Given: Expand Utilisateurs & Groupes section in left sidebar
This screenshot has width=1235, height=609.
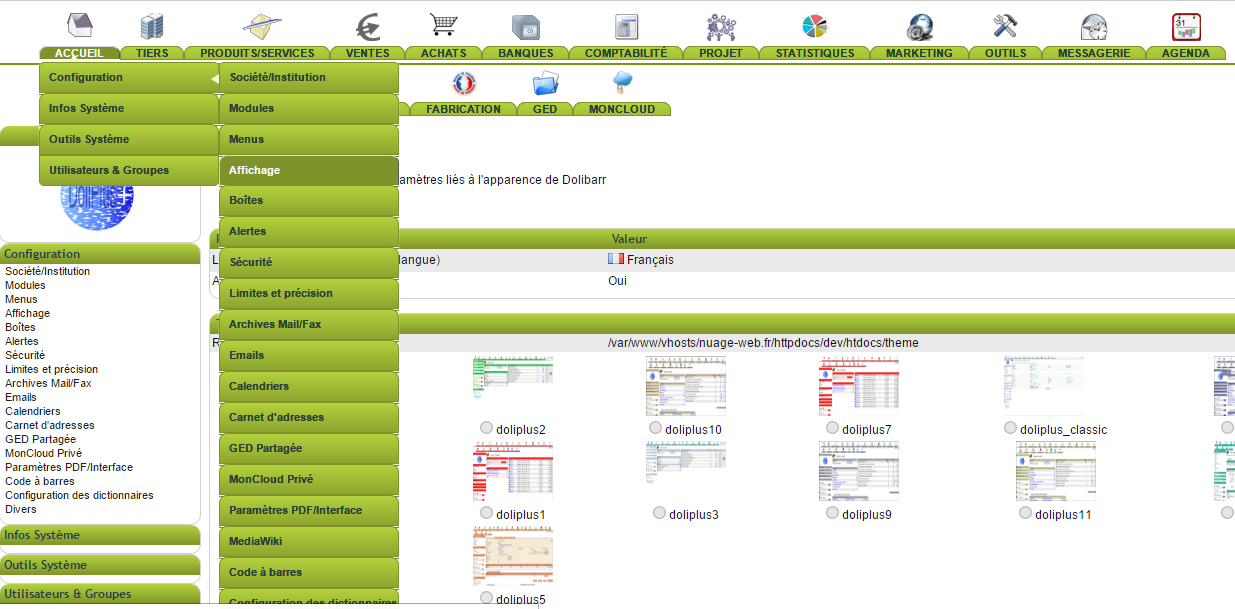Looking at the screenshot, I should tap(100, 594).
